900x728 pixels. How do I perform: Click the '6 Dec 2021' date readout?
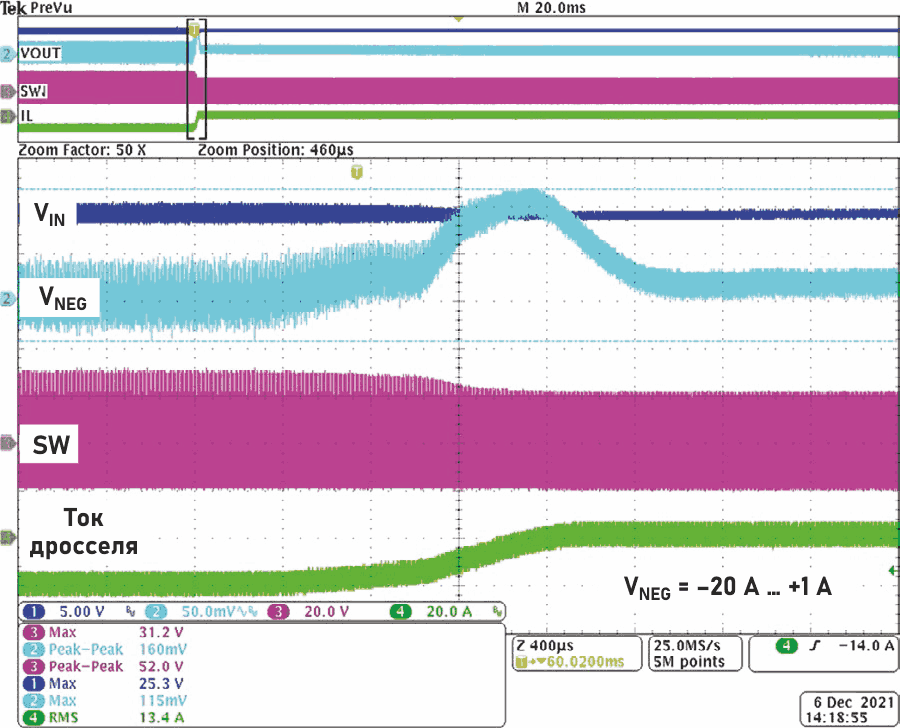pyautogui.click(x=854, y=702)
